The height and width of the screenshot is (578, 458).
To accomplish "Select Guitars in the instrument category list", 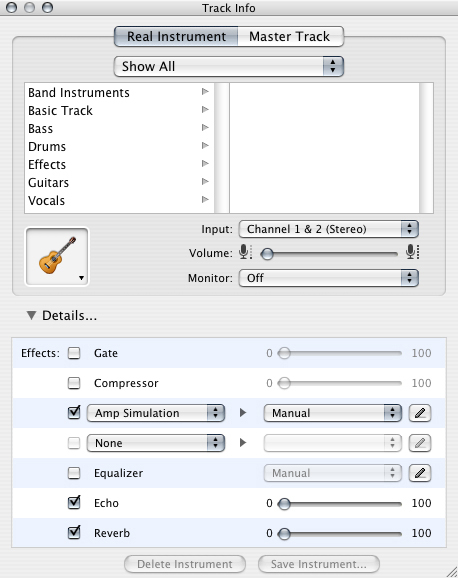I will click(x=119, y=182).
